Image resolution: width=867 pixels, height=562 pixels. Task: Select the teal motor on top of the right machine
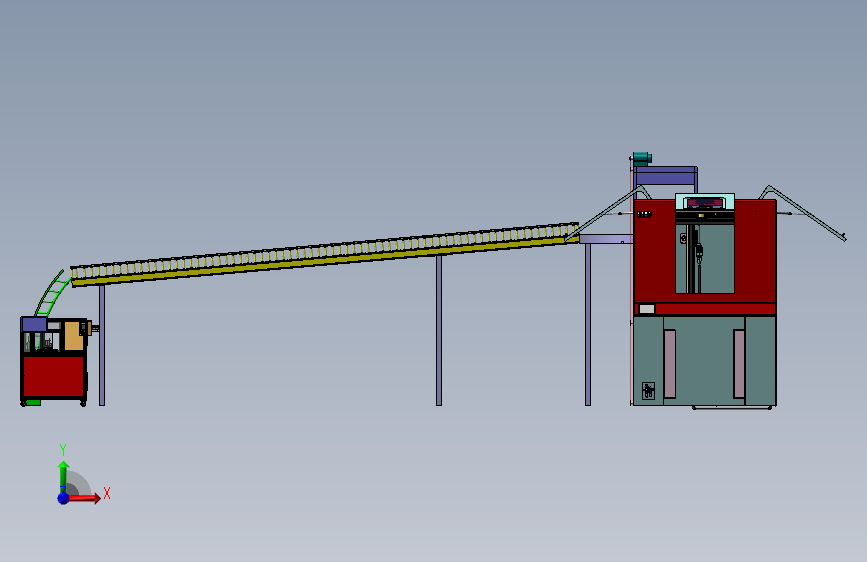coord(642,159)
